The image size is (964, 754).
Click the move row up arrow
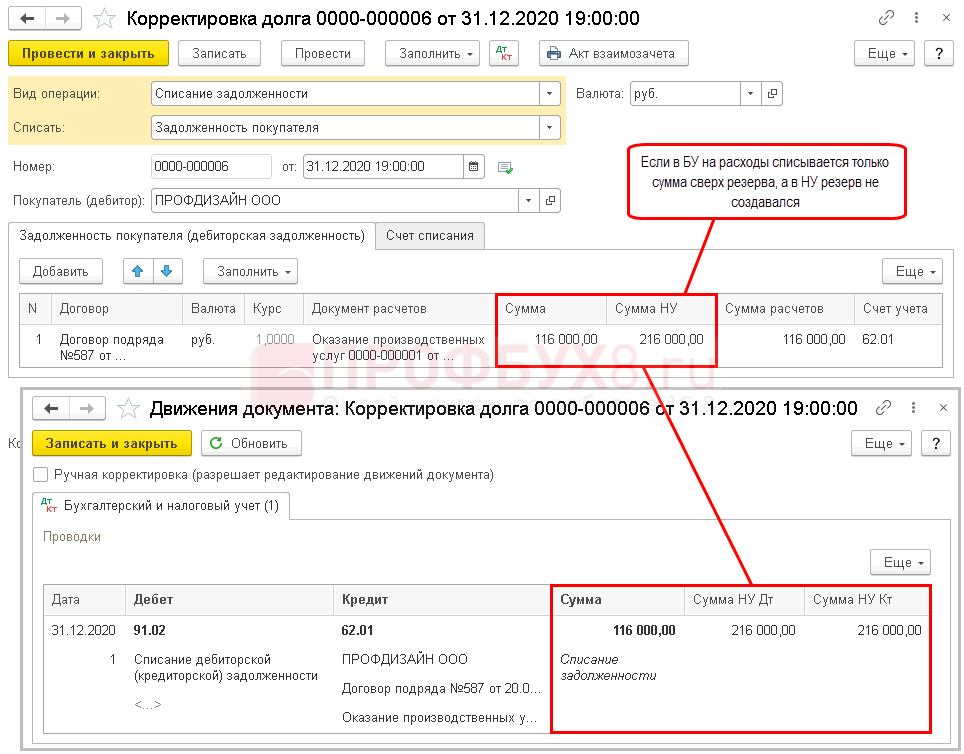click(137, 271)
